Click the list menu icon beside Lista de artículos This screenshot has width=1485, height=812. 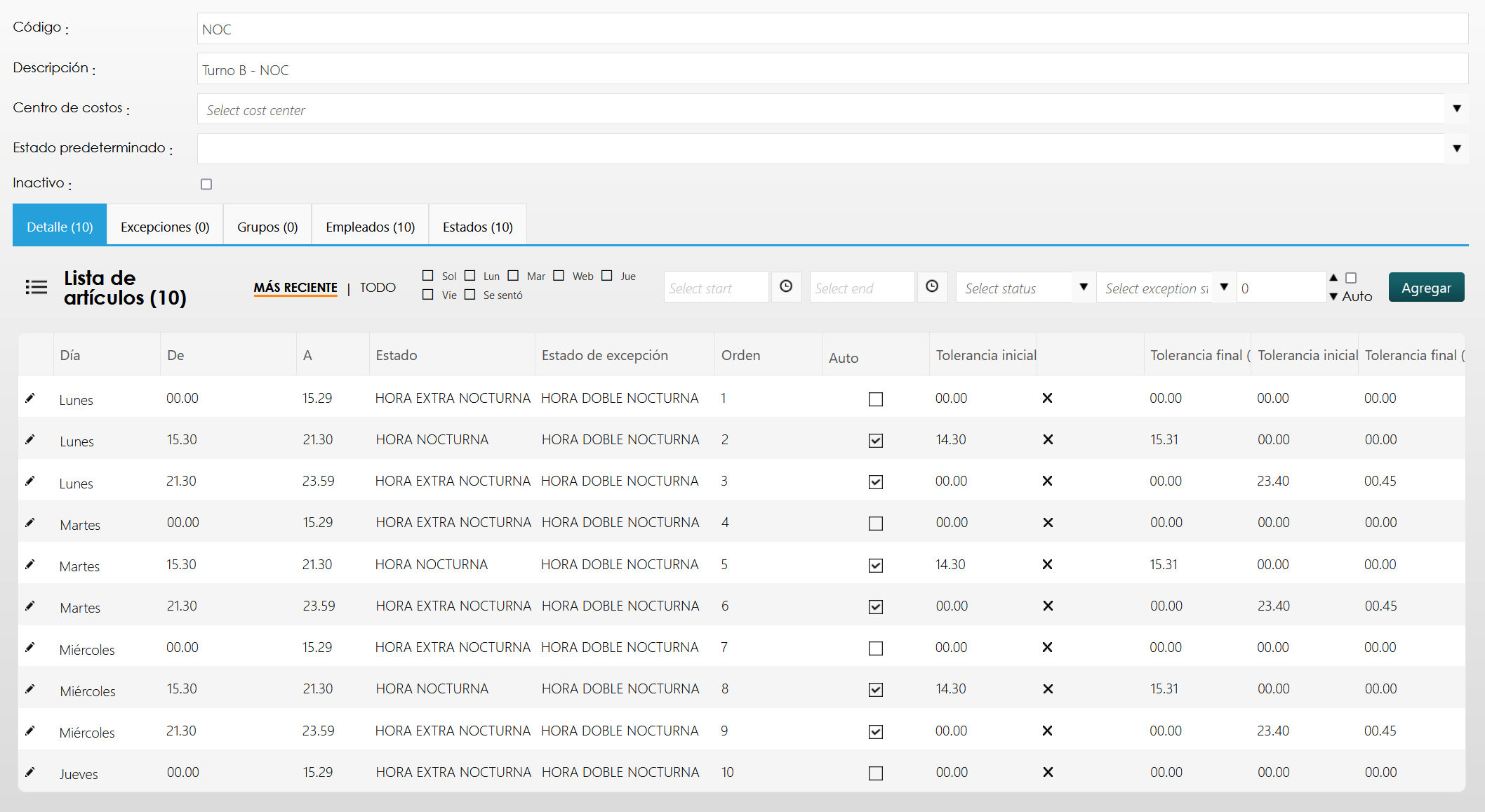pos(36,287)
